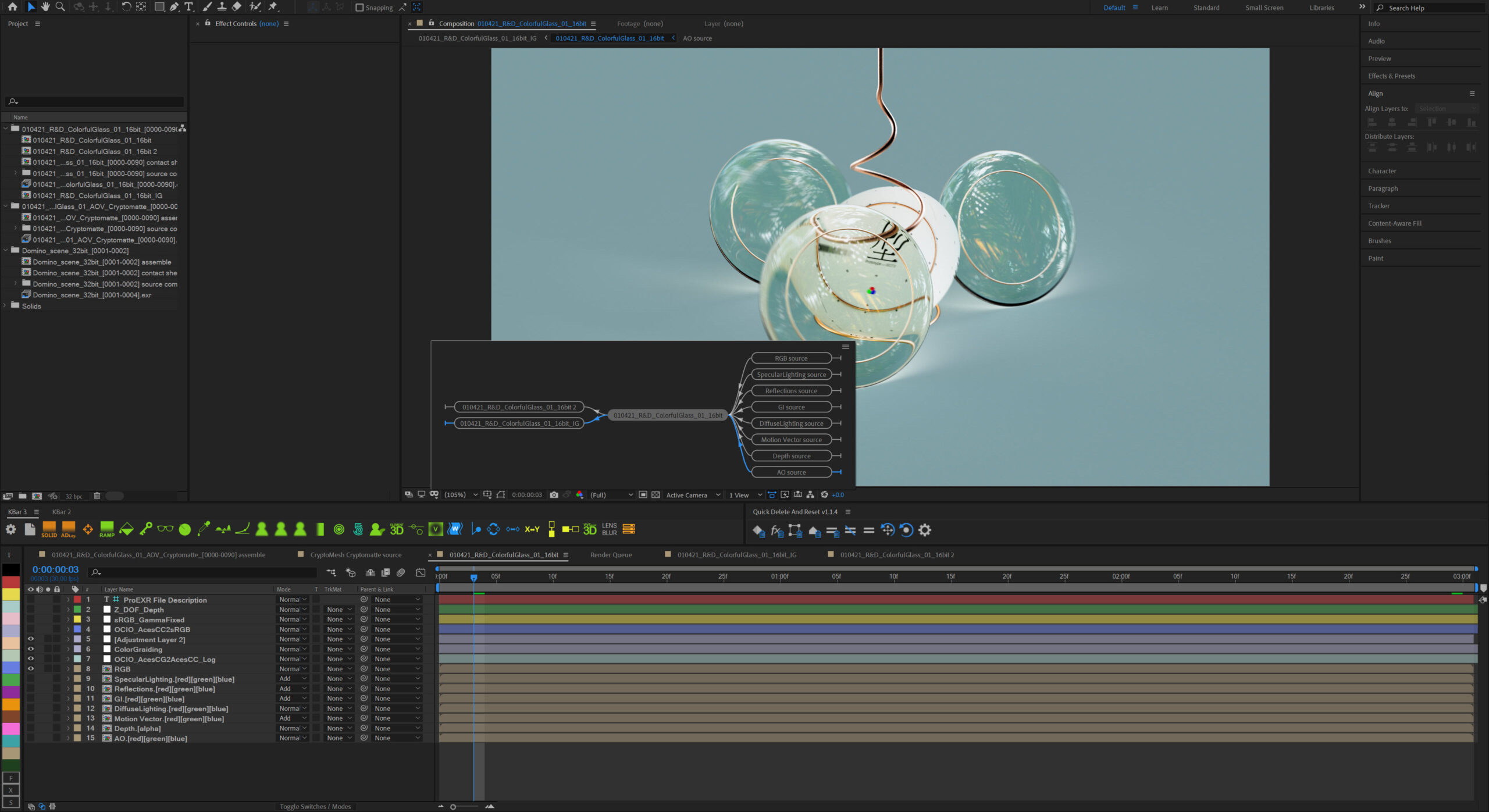Click the AO source flowchart node
Screen dimensions: 1489x812
tap(791, 472)
